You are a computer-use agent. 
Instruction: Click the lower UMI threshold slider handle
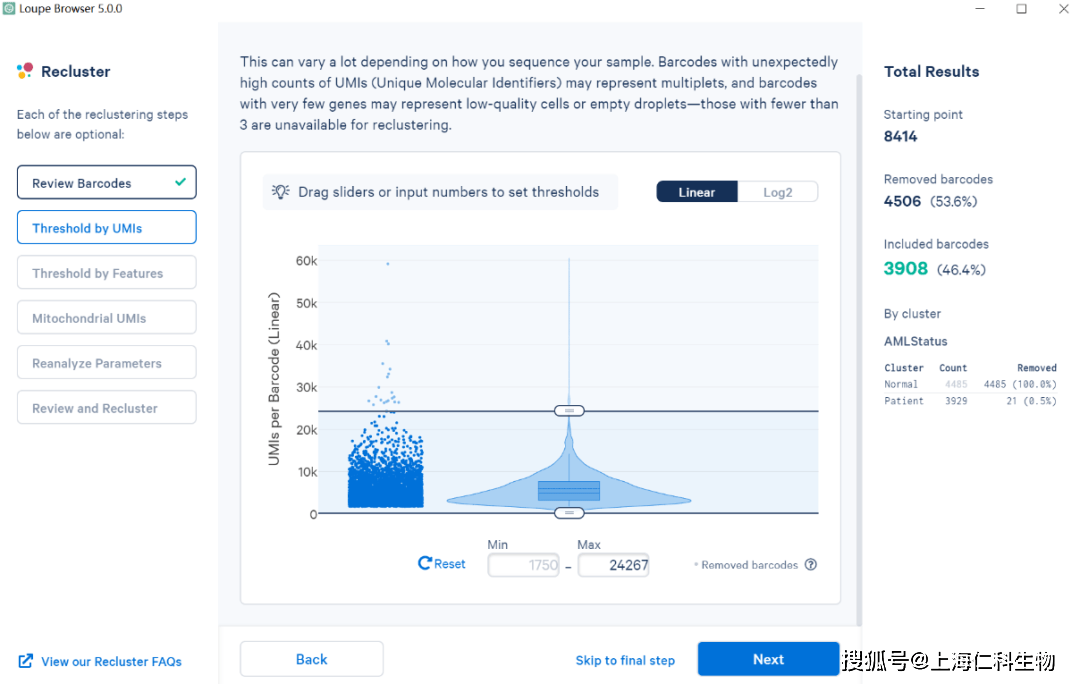(x=569, y=513)
